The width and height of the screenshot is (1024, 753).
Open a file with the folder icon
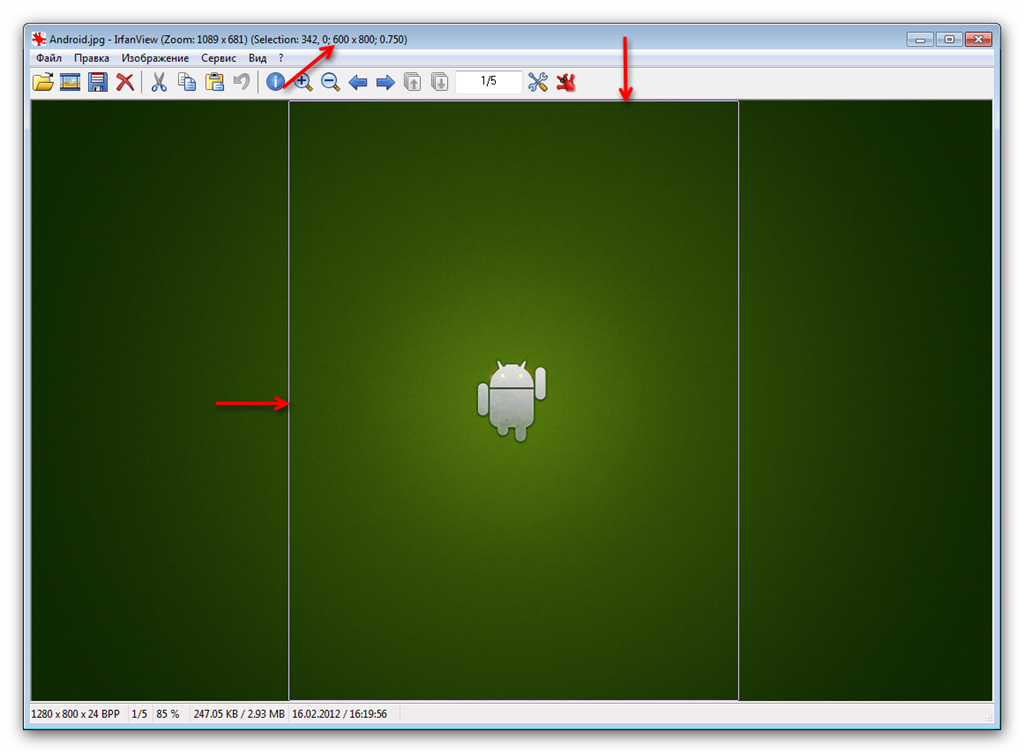coord(43,82)
